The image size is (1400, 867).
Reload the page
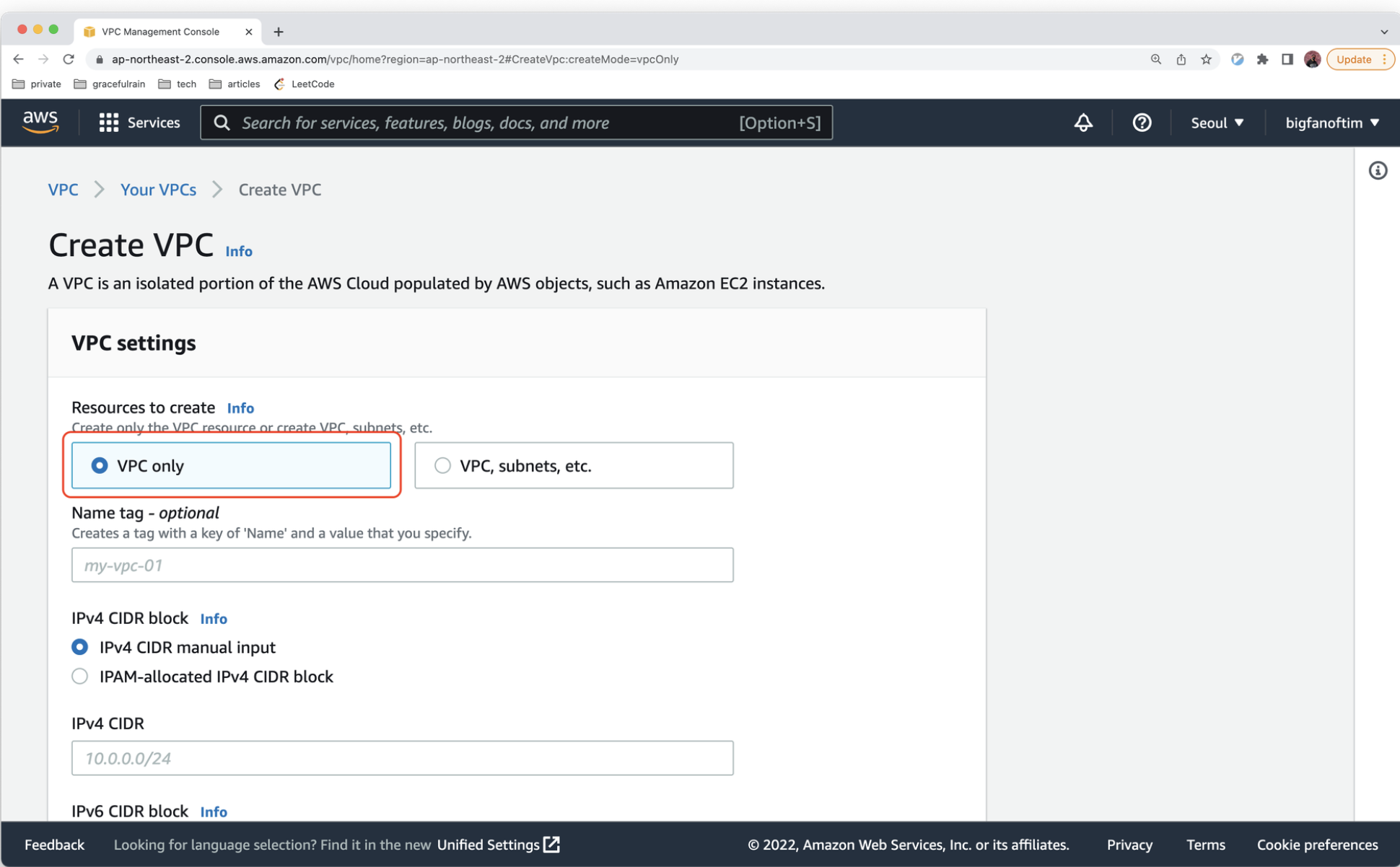pos(69,59)
